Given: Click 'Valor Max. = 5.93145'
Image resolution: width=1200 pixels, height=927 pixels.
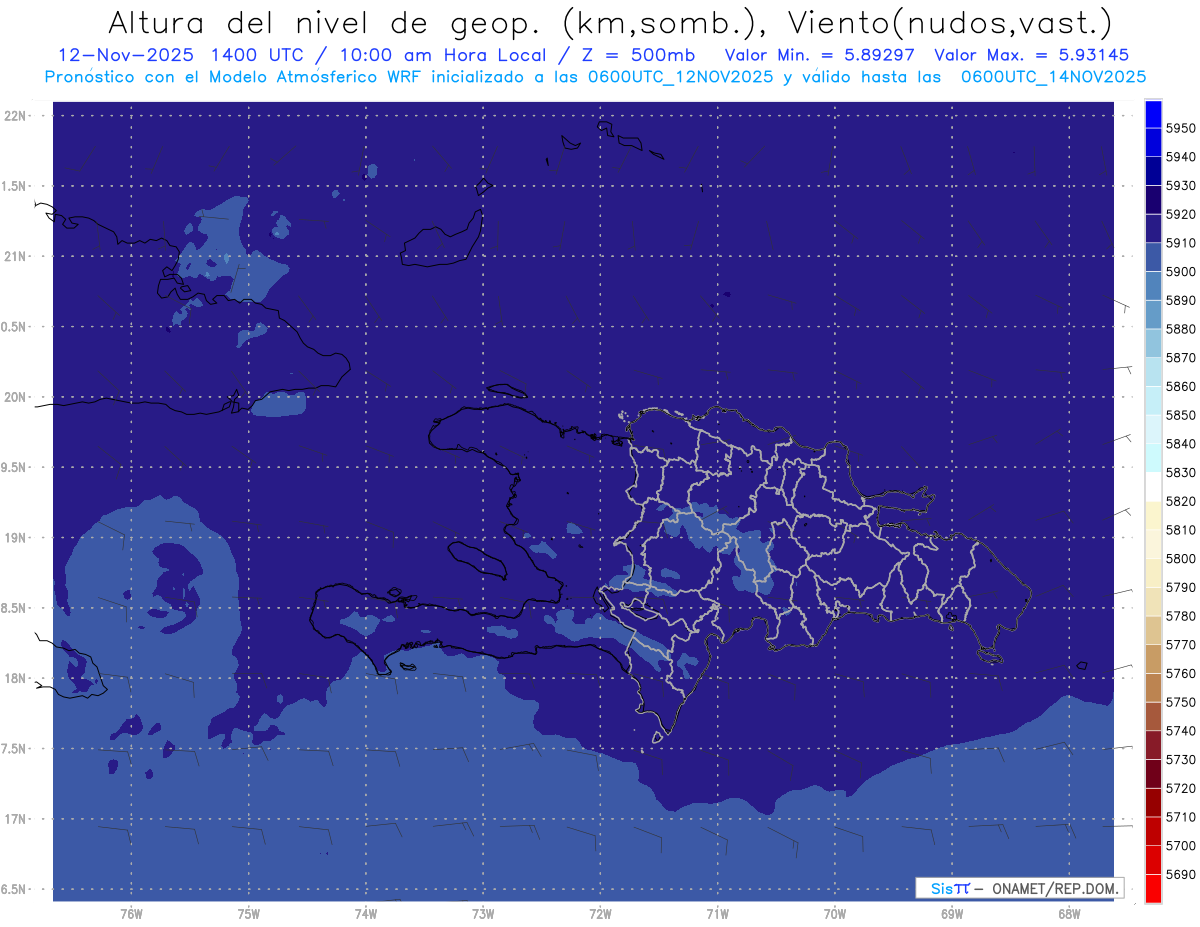Looking at the screenshot, I should coord(1032,56).
